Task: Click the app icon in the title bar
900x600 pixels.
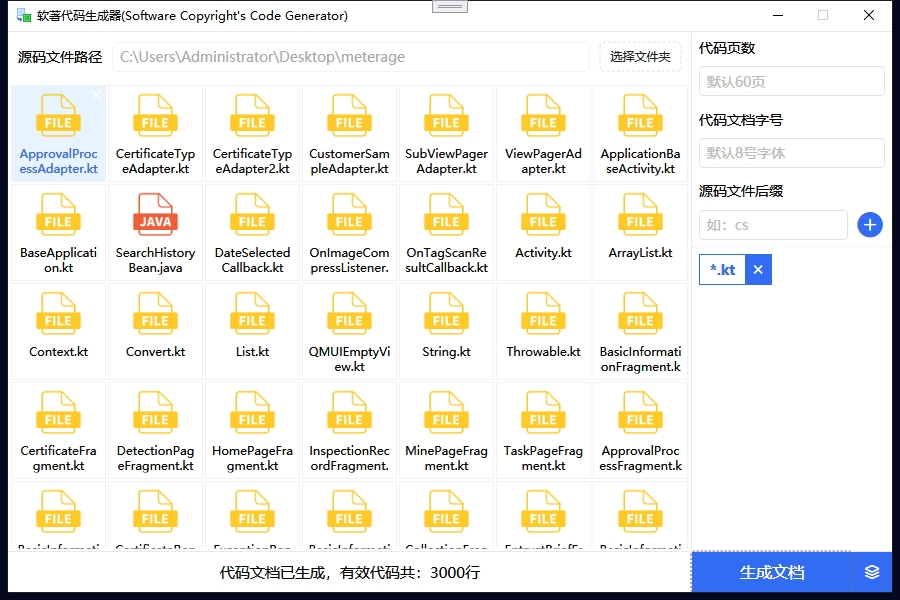Action: coord(24,16)
